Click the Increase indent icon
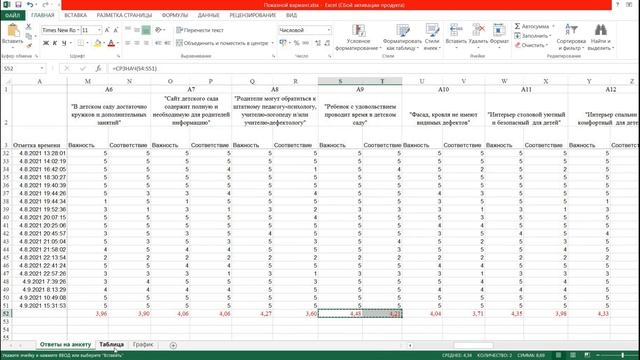The height and width of the screenshot is (360, 640). [x=167, y=43]
